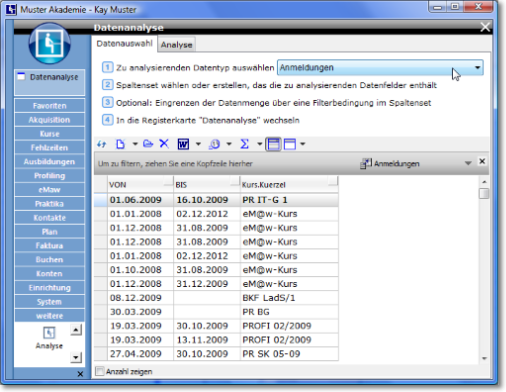The image size is (506, 392).
Task: Switch to the Analyse tab
Action: [176, 45]
